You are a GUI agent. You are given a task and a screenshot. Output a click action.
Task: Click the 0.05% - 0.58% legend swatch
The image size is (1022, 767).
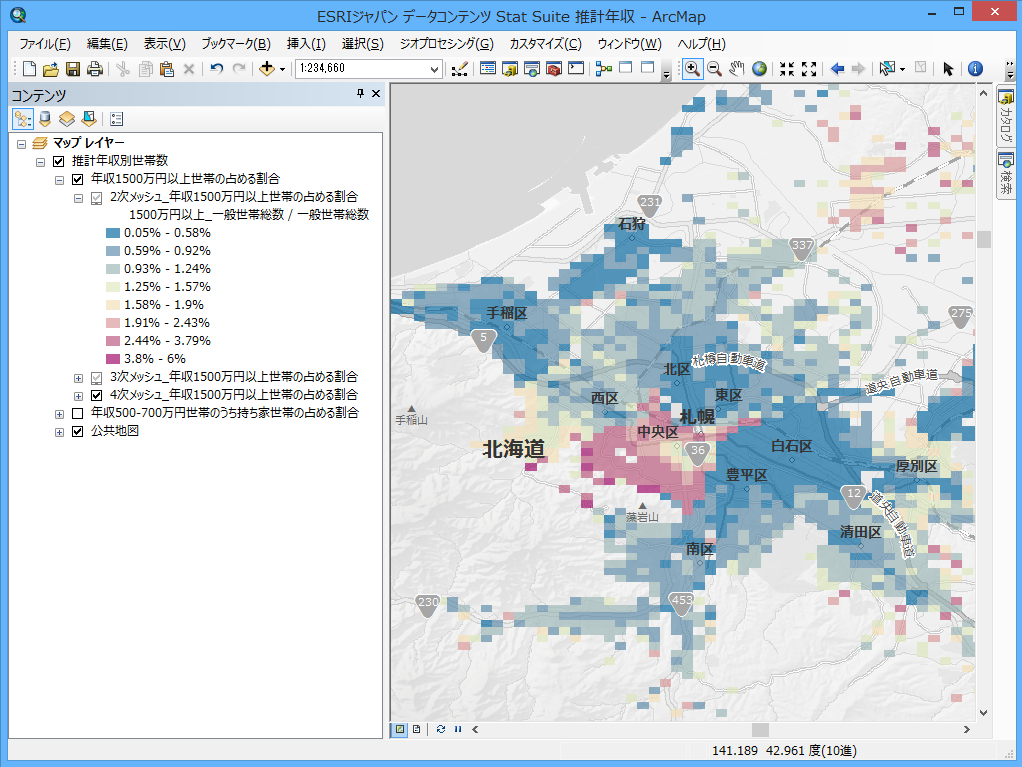tap(113, 233)
